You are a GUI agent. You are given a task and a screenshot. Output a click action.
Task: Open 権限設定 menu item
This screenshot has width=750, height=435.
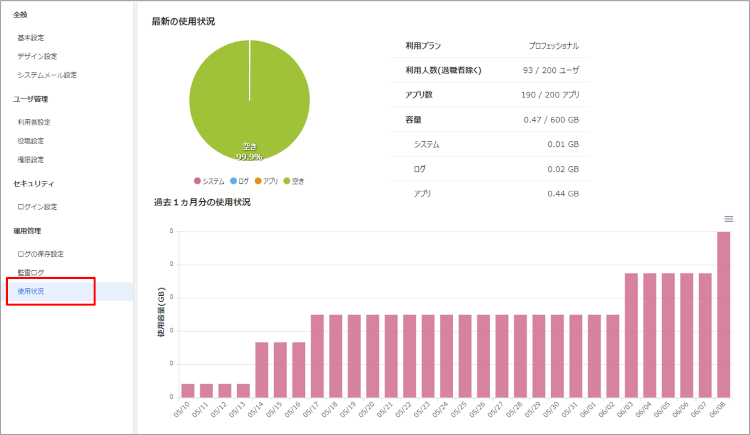31,159
